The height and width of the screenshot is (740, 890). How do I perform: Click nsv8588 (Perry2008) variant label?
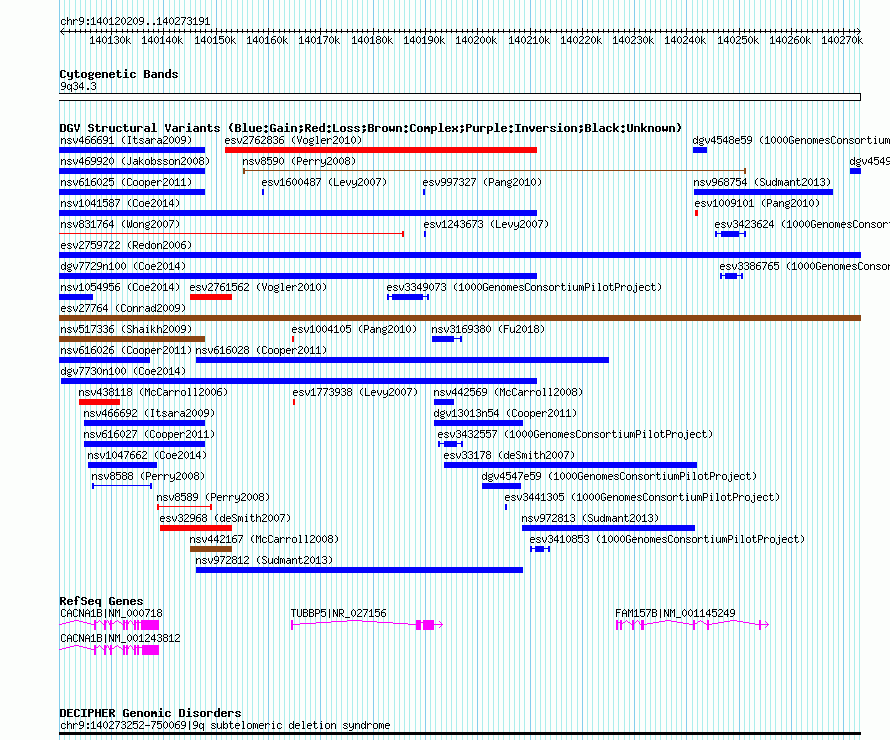coord(148,476)
